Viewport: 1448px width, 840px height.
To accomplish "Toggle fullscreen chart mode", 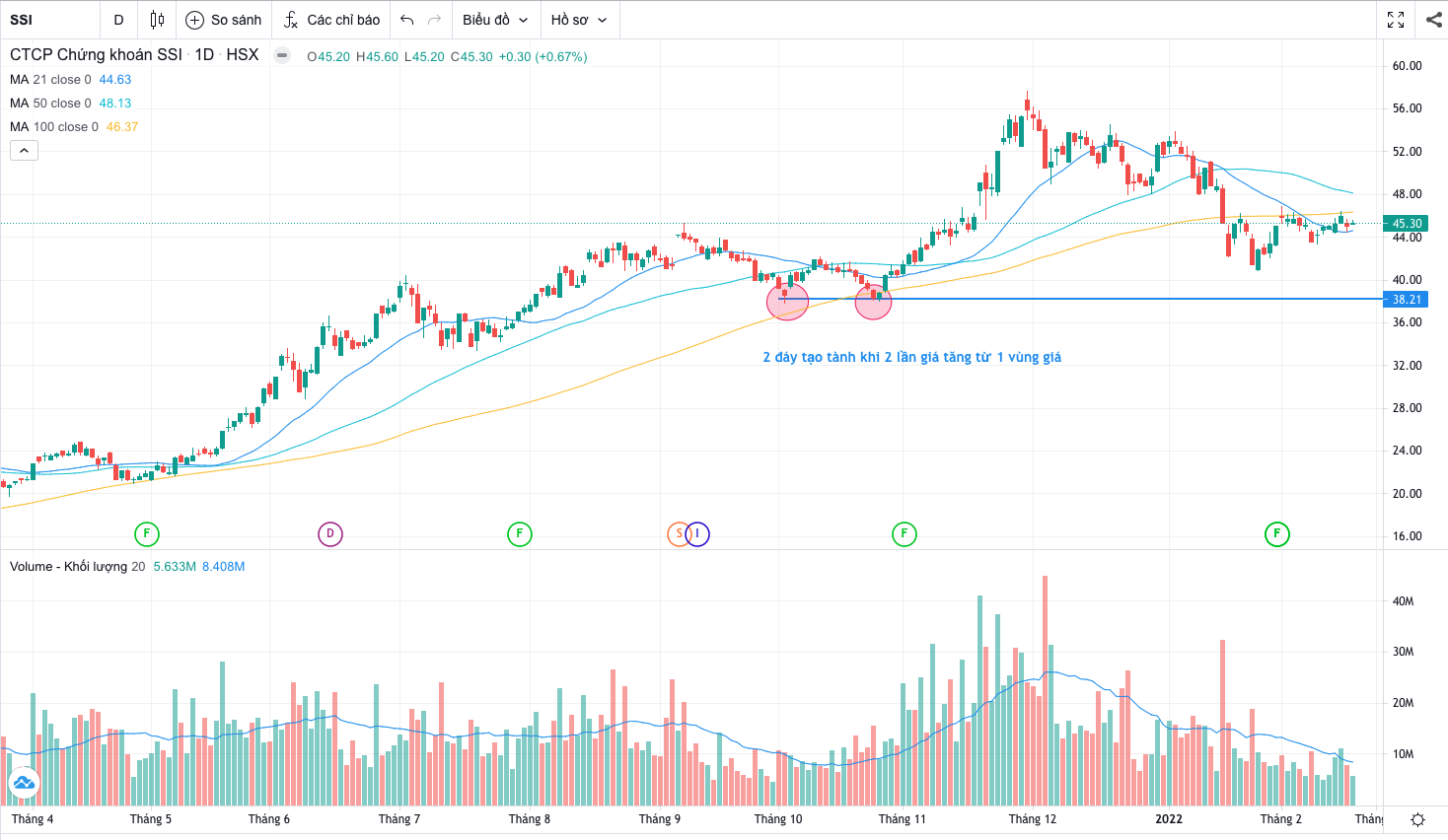I will pyautogui.click(x=1396, y=20).
